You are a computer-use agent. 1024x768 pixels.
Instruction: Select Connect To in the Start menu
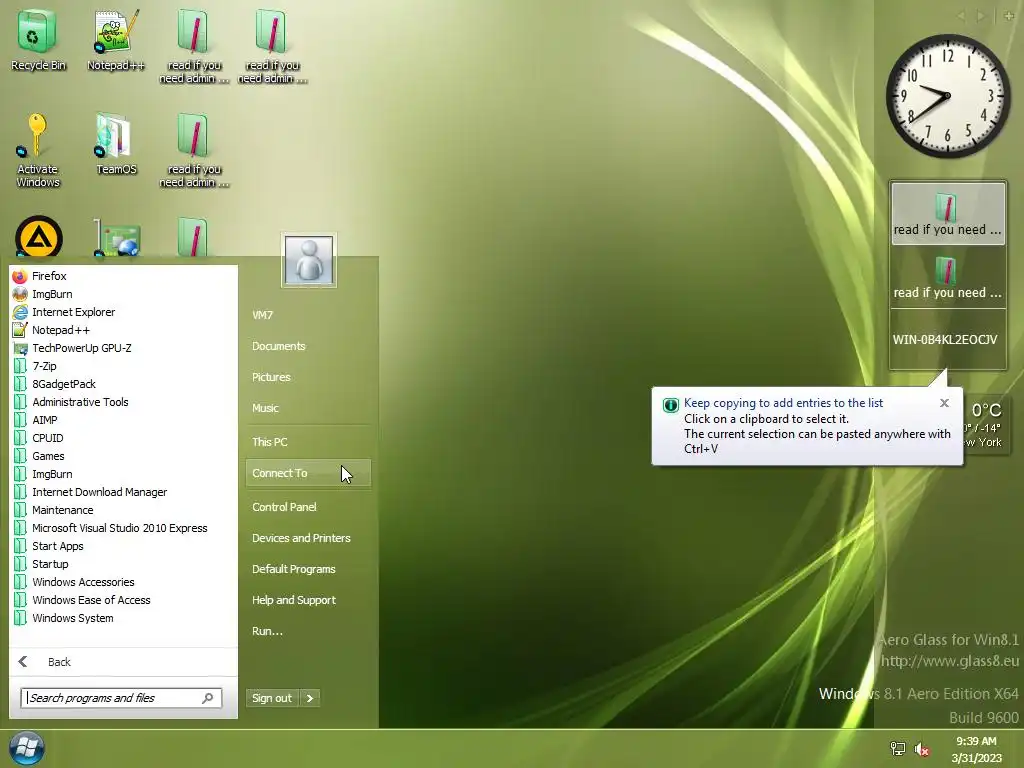[308, 473]
